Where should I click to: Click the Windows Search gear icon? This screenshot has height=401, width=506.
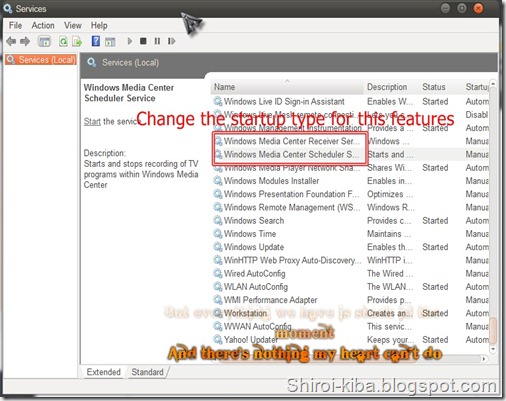(x=218, y=220)
